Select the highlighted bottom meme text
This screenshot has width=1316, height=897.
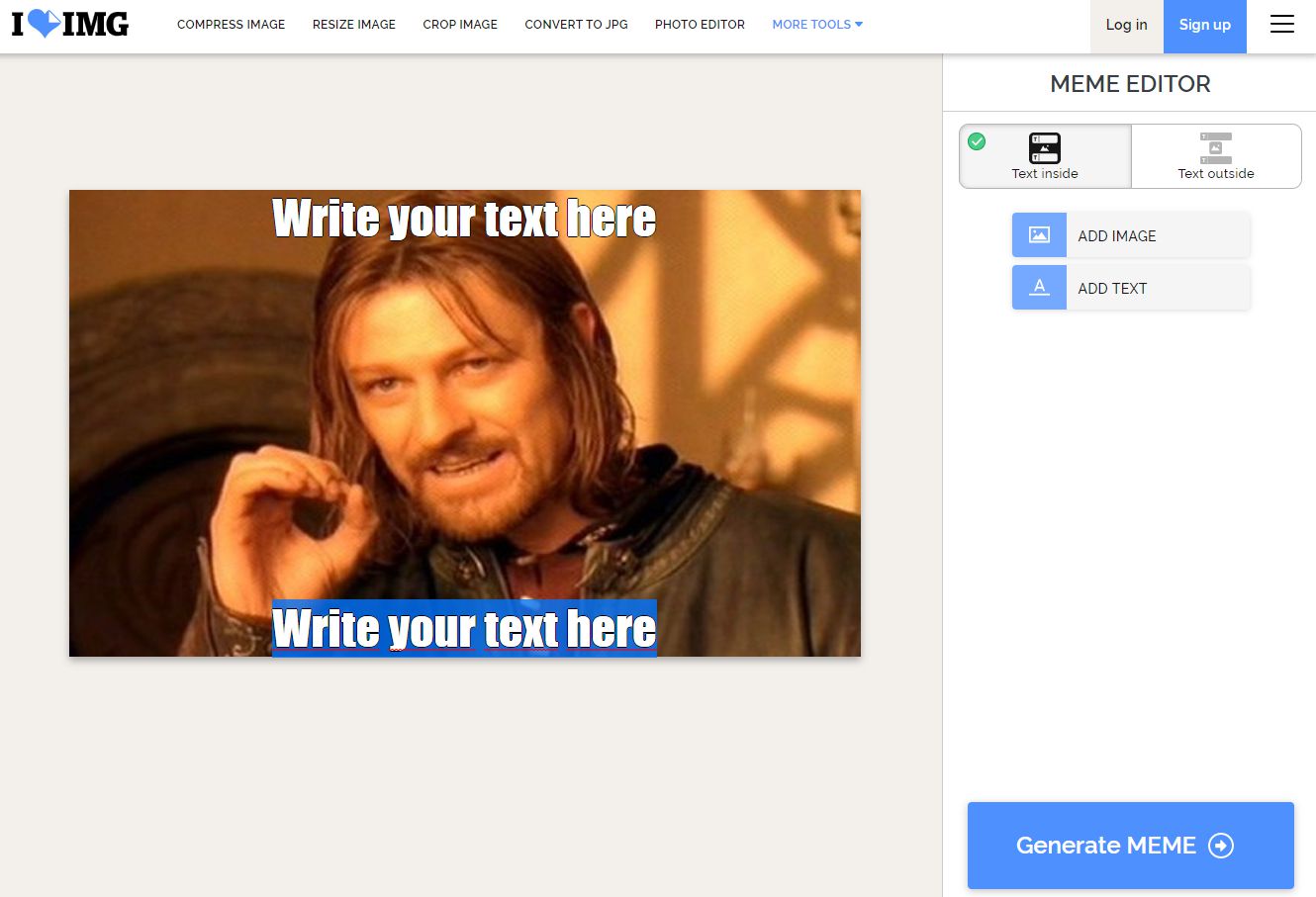pos(464,628)
